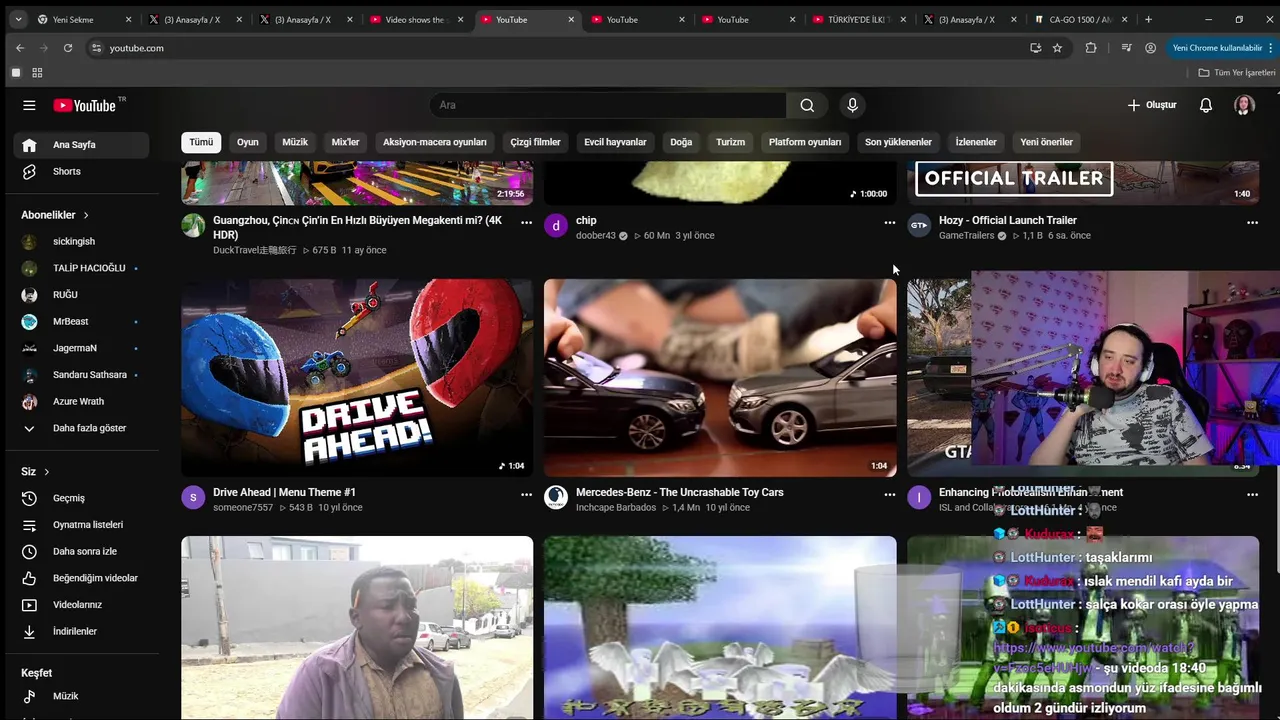Select the Evcil hayvanlar chip

[615, 142]
